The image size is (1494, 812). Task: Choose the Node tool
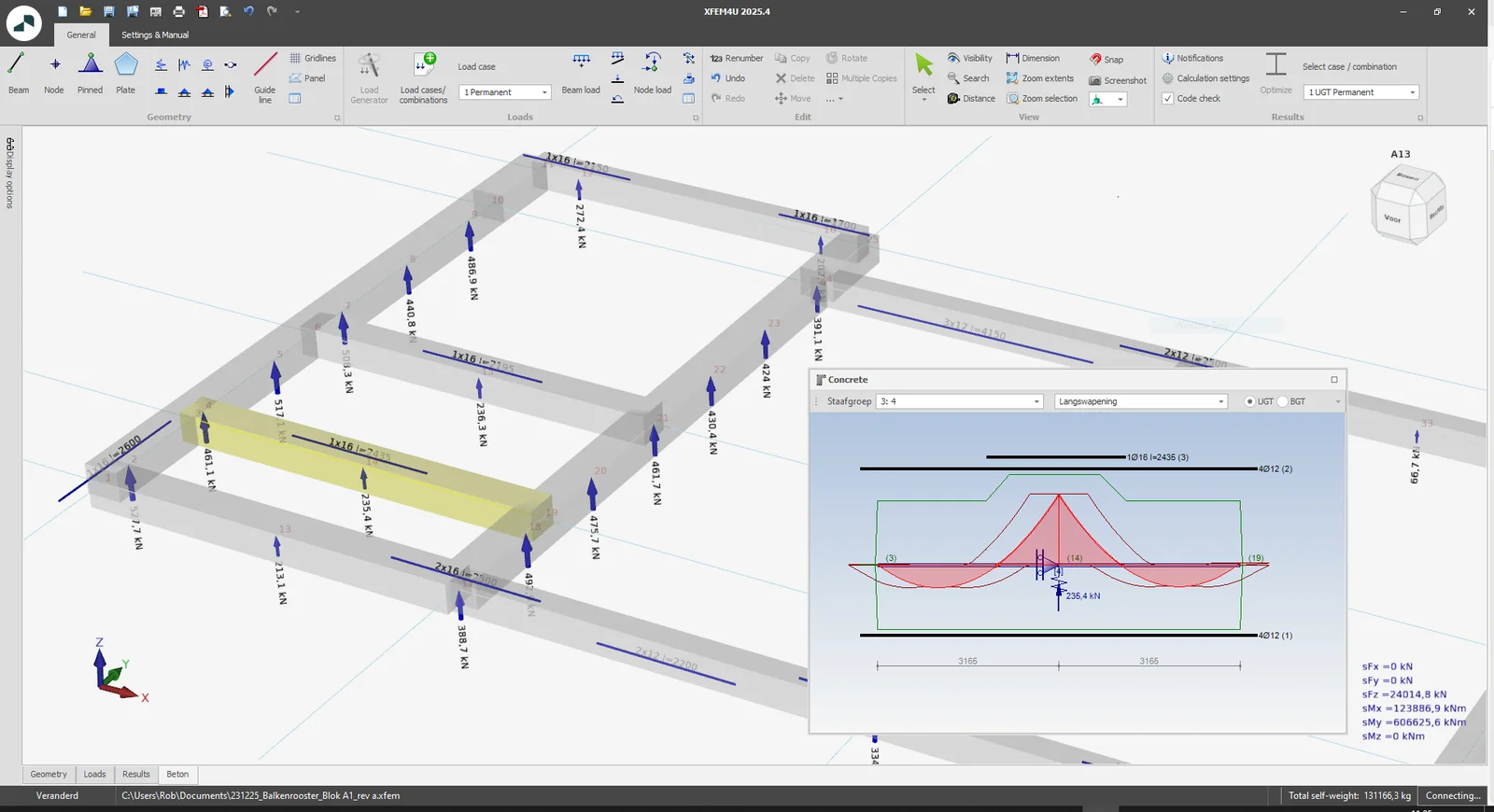pos(54,74)
